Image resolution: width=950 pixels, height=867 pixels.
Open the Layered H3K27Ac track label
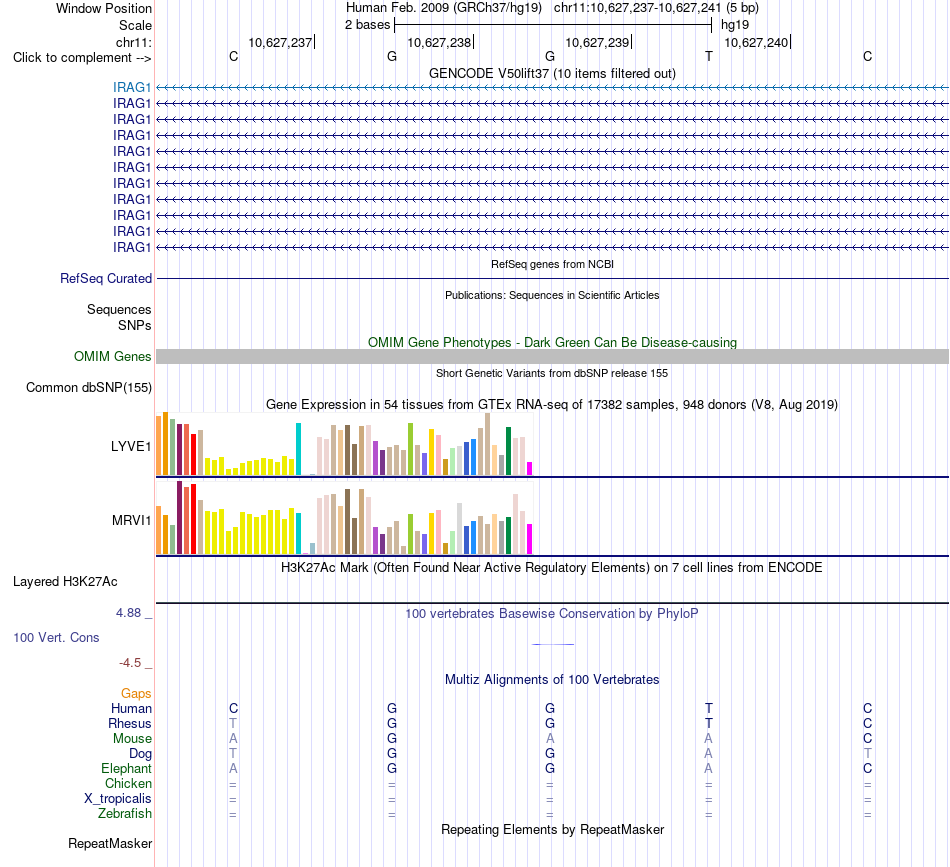(65, 582)
